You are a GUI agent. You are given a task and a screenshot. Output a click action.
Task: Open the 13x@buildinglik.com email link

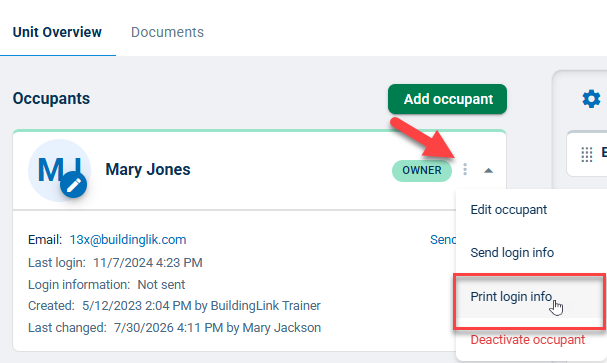(x=128, y=240)
